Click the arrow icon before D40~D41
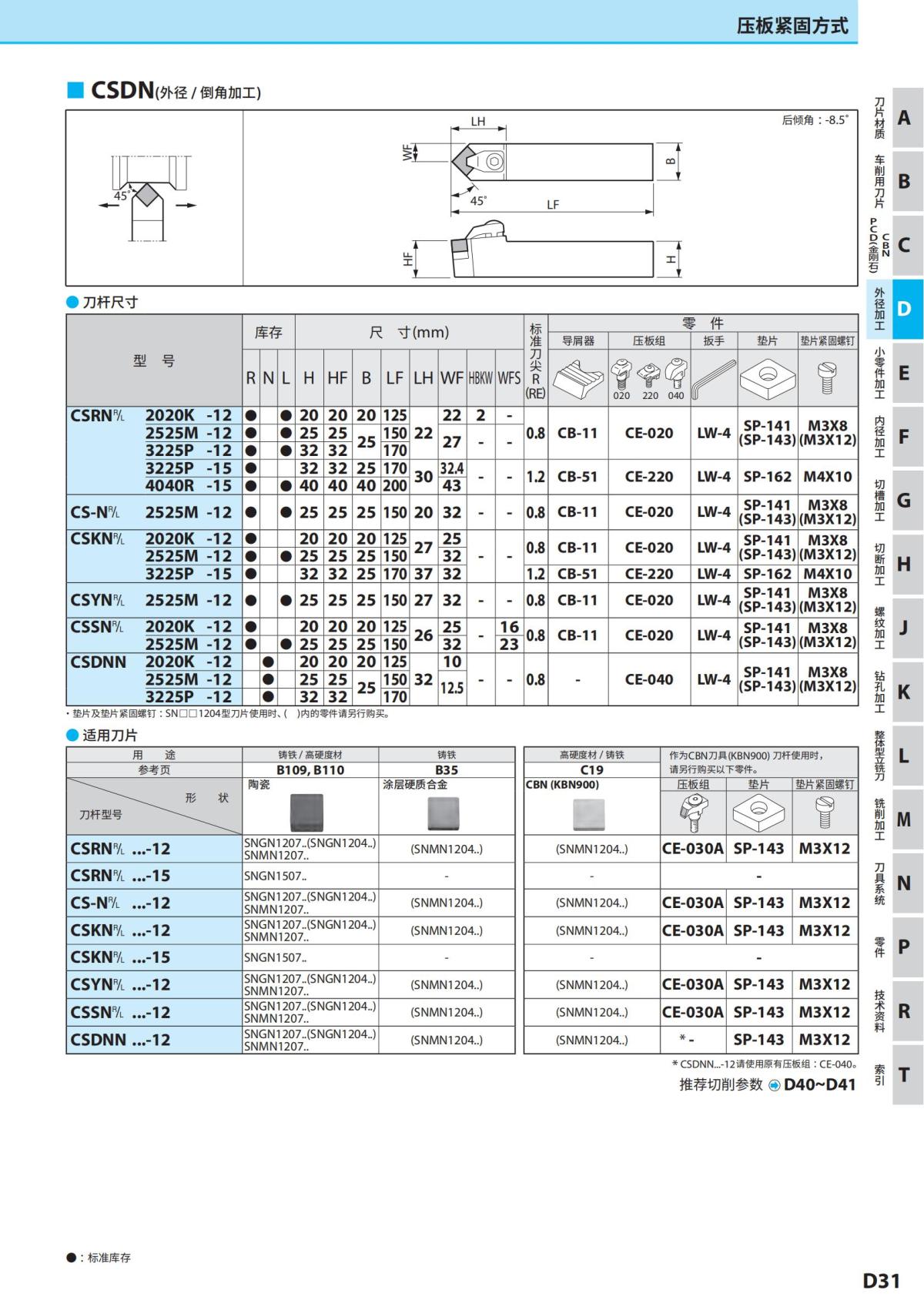The image size is (924, 1307). pos(774,1085)
